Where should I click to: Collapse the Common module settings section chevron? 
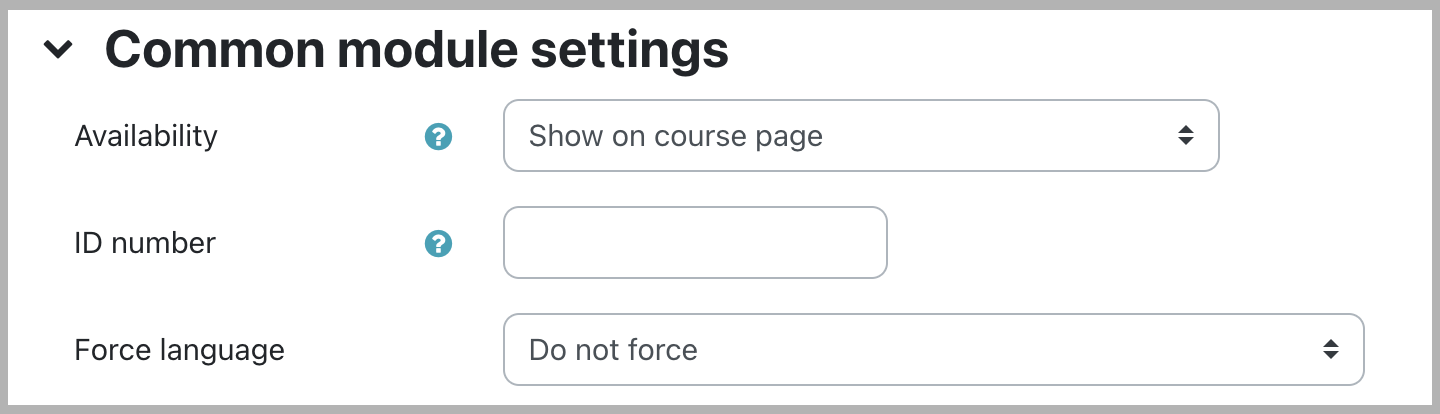(59, 49)
